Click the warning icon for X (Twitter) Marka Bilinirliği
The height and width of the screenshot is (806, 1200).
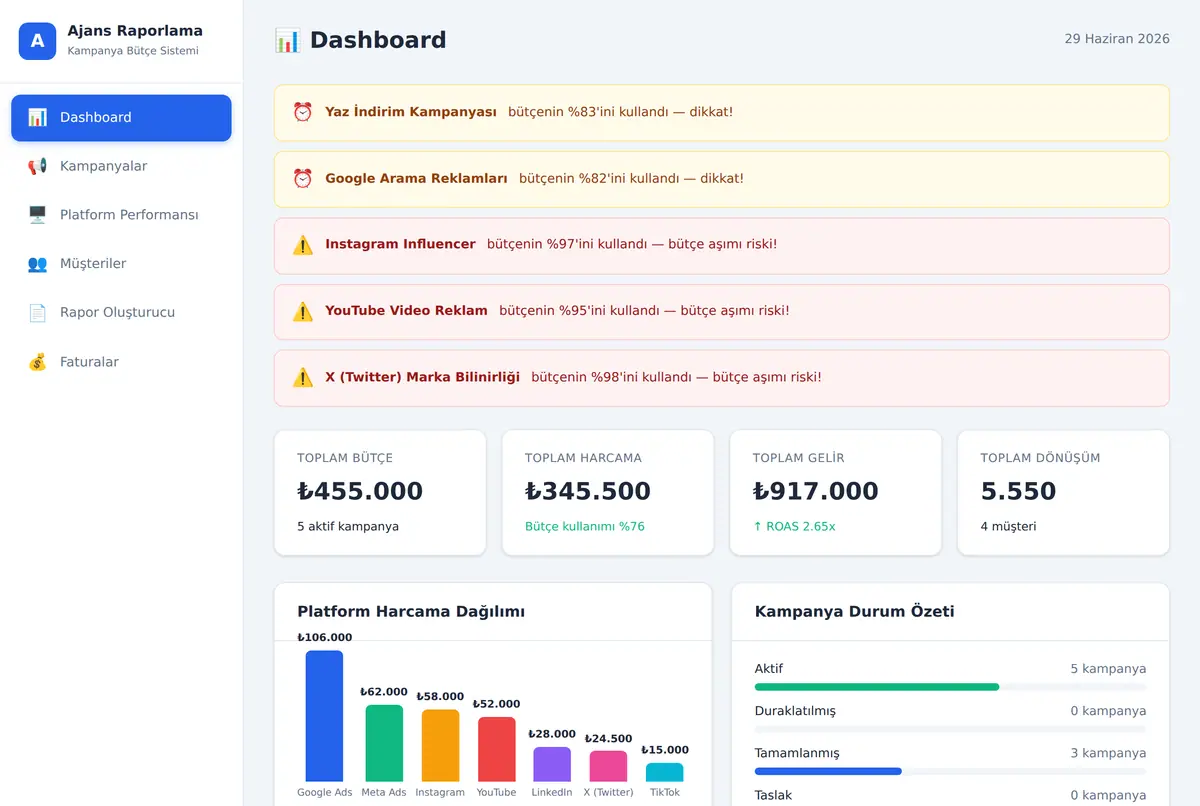pyautogui.click(x=302, y=378)
